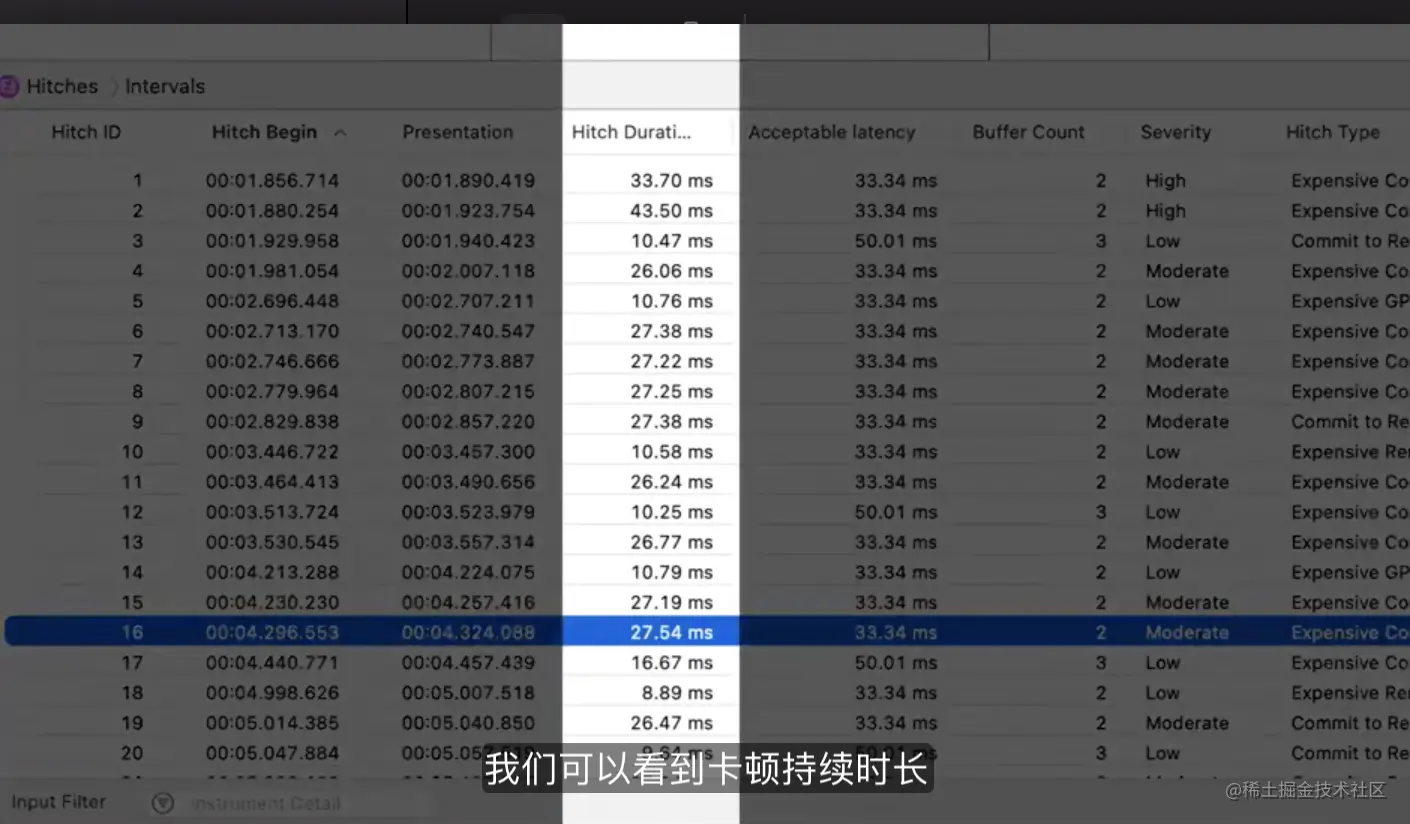Click presentation time 00:04.257.416
Image resolution: width=1410 pixels, height=824 pixels.
468,602
